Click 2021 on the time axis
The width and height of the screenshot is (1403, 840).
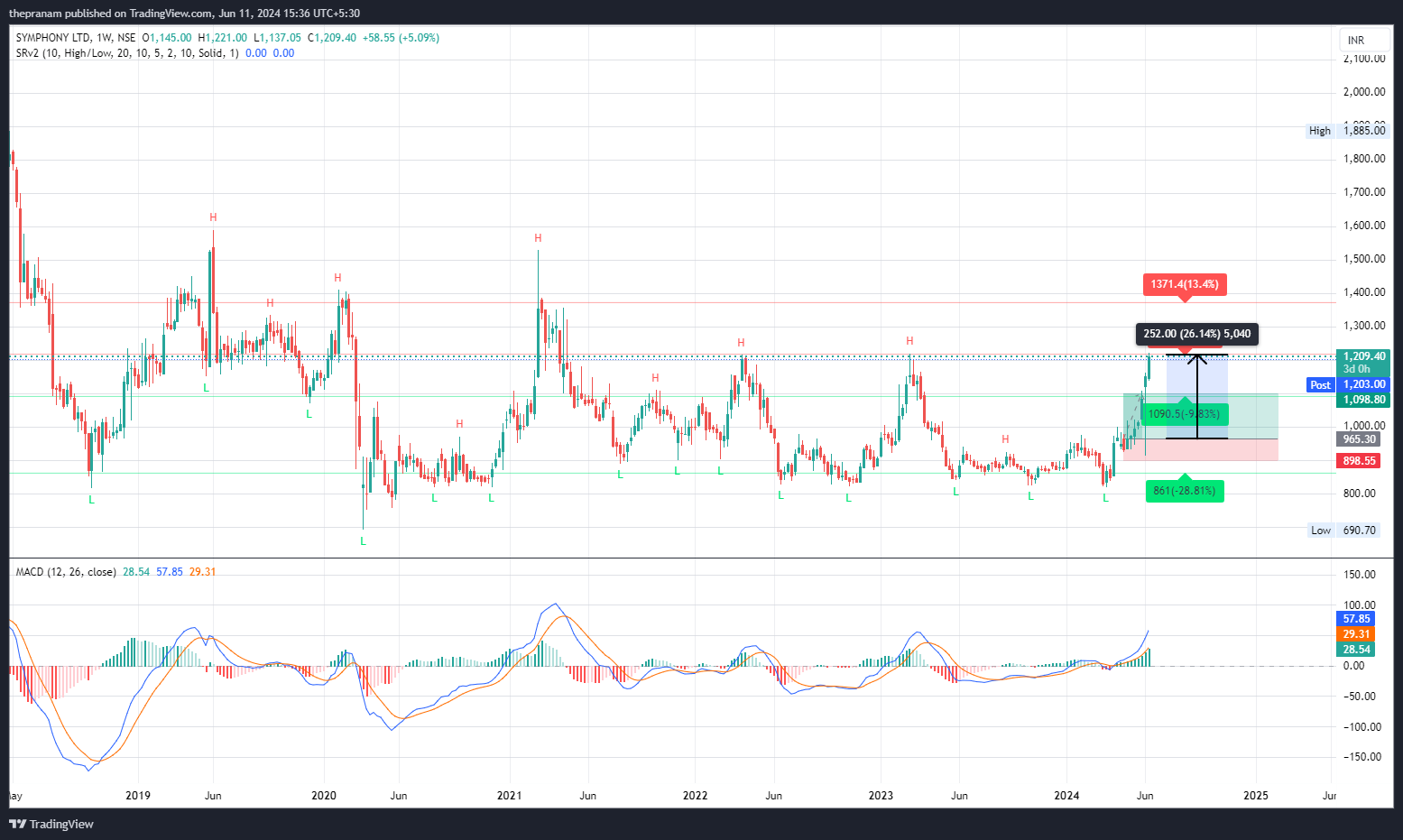click(510, 796)
